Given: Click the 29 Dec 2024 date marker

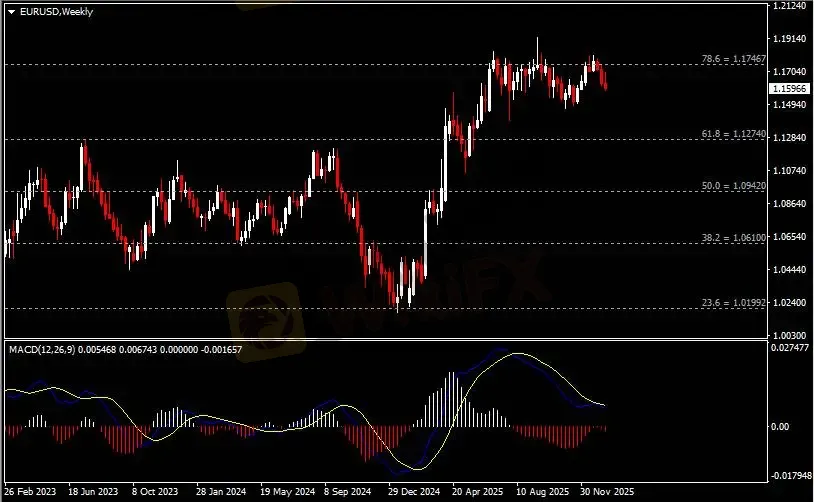Looking at the screenshot, I should tap(414, 492).
